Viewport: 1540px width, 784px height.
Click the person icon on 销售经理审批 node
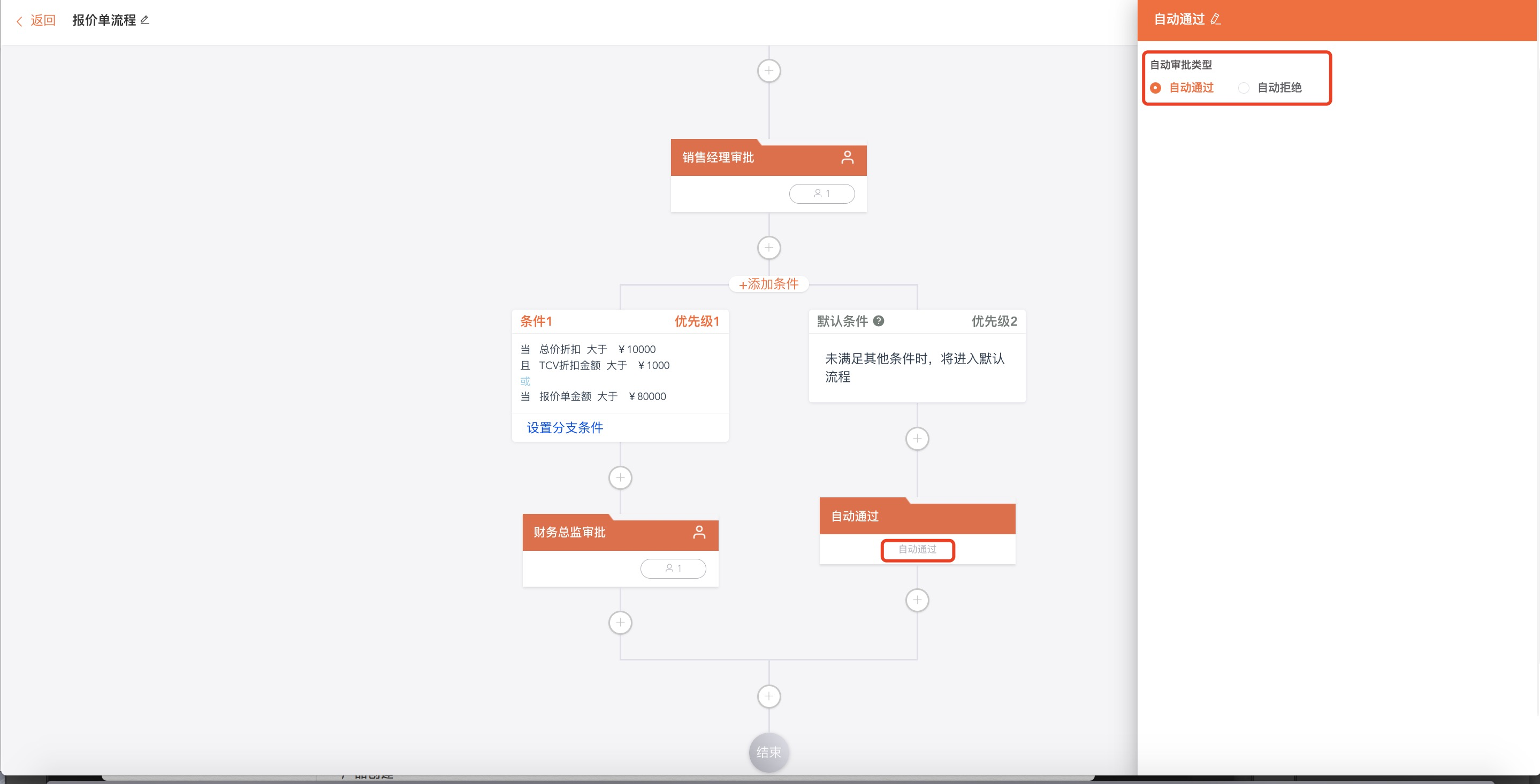[847, 158]
